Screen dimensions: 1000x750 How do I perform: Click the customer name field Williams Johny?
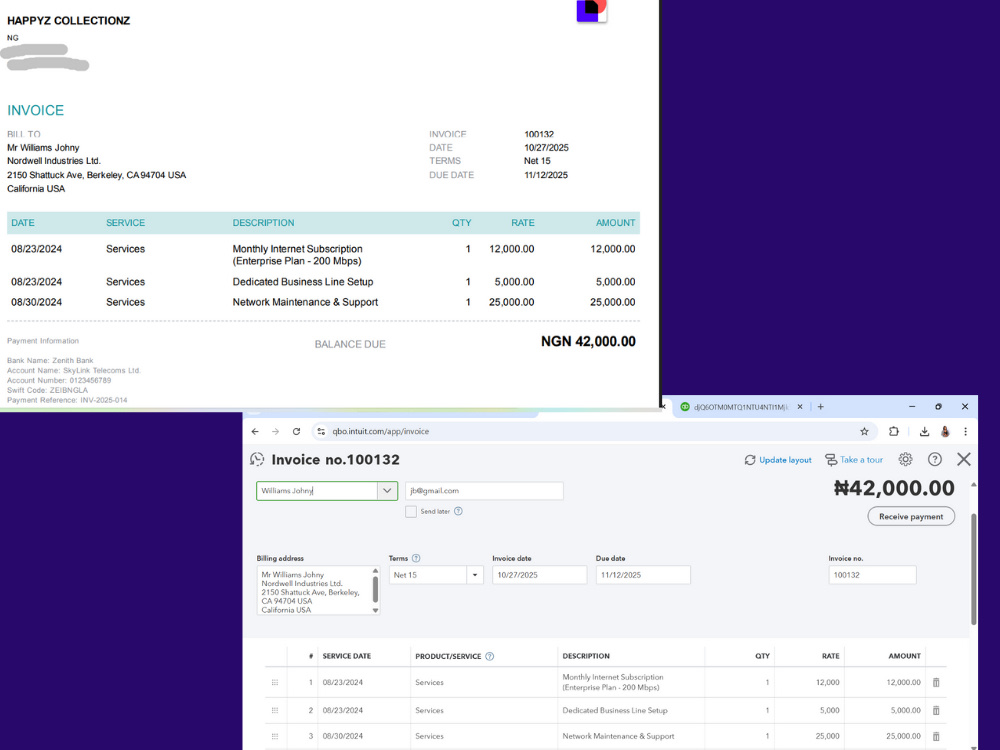(317, 490)
